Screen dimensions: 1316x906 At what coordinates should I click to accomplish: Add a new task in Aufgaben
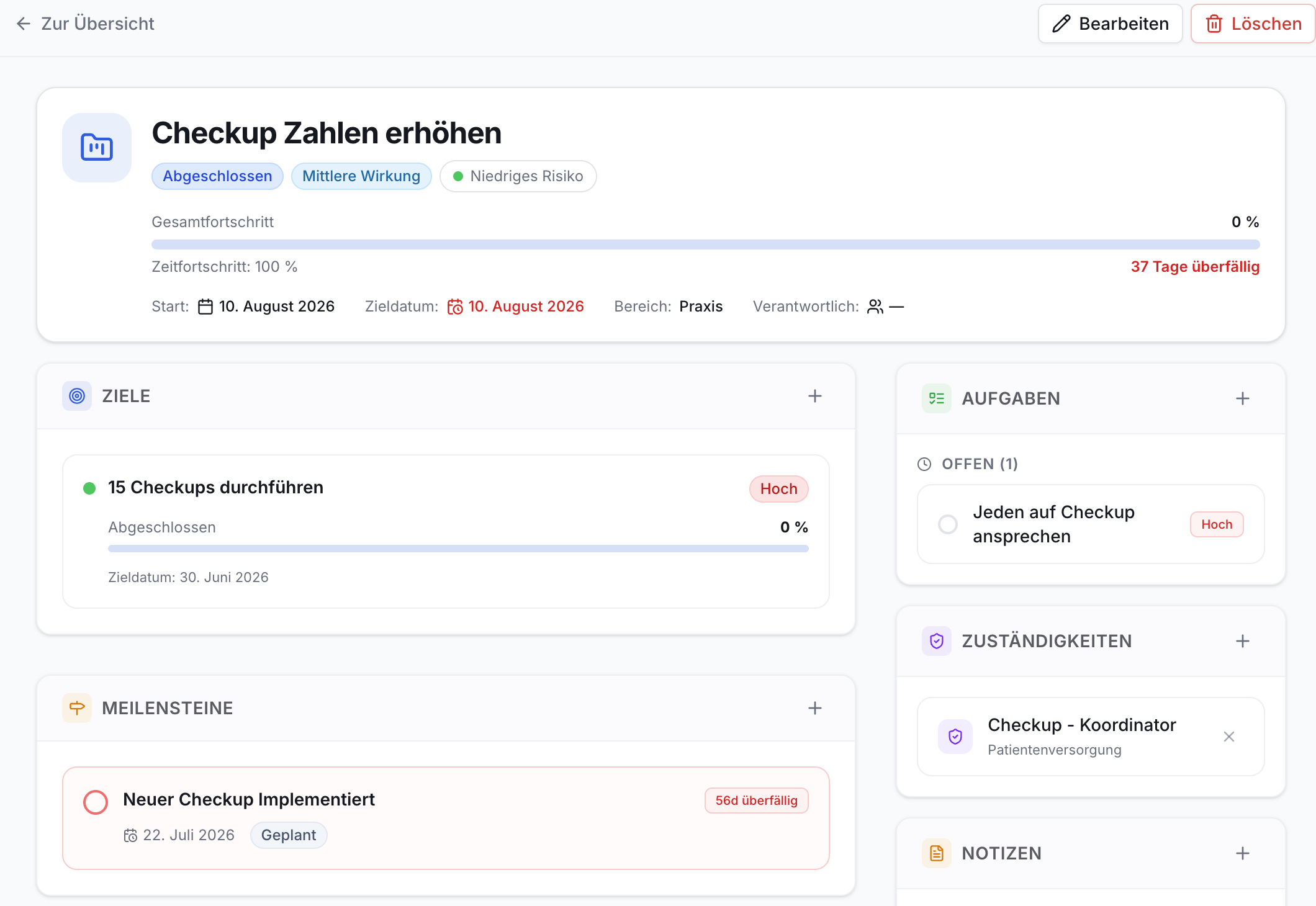(x=1243, y=398)
